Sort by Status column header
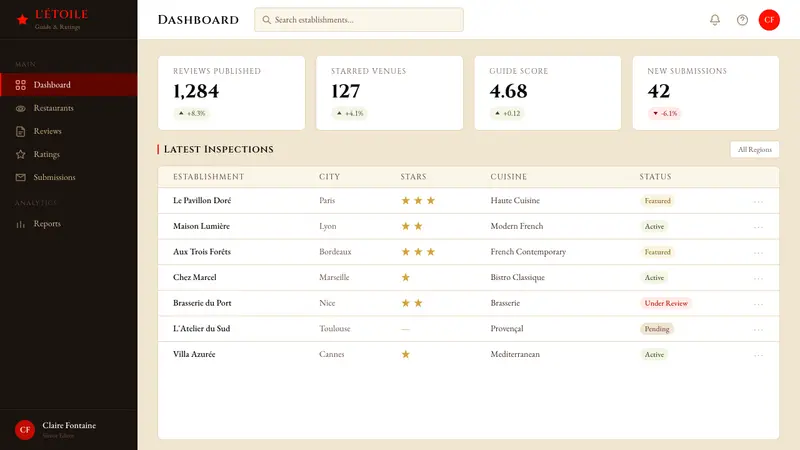 [656, 177]
